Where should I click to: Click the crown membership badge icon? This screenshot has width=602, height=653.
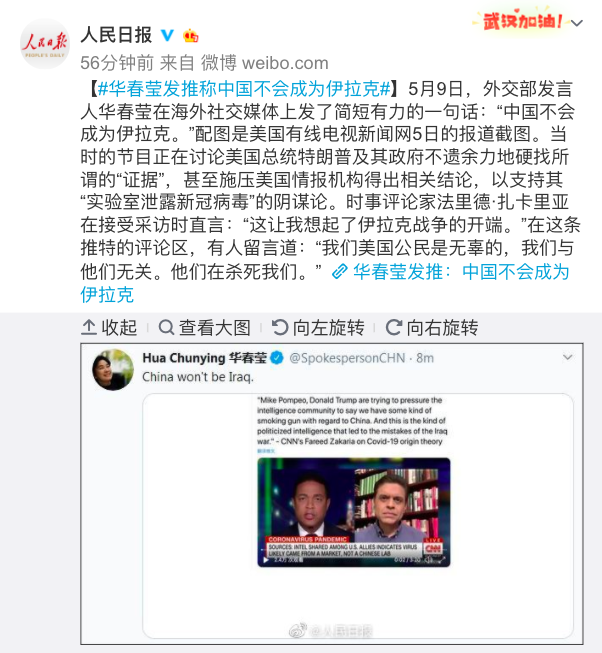tap(190, 35)
